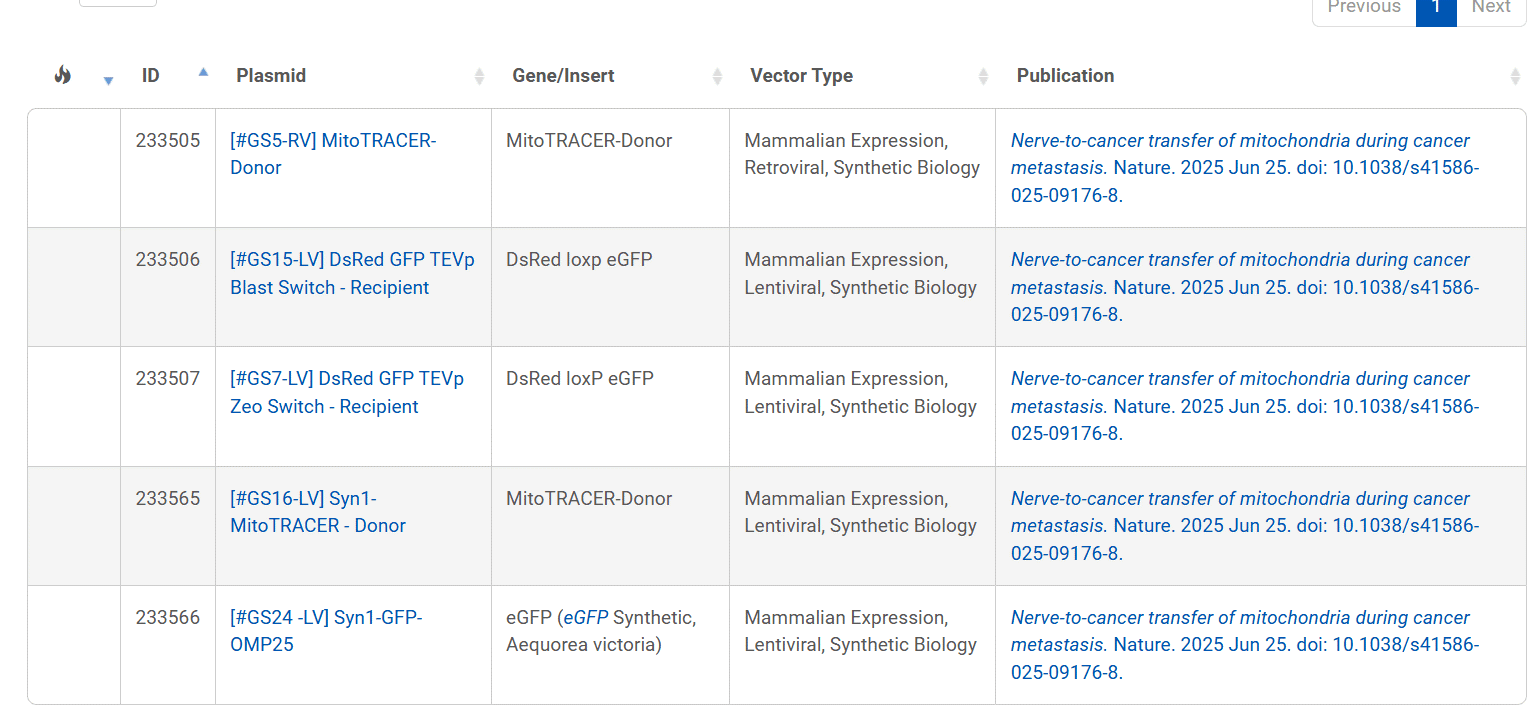
Task: Toggle ID column sort arrow
Action: pyautogui.click(x=203, y=72)
